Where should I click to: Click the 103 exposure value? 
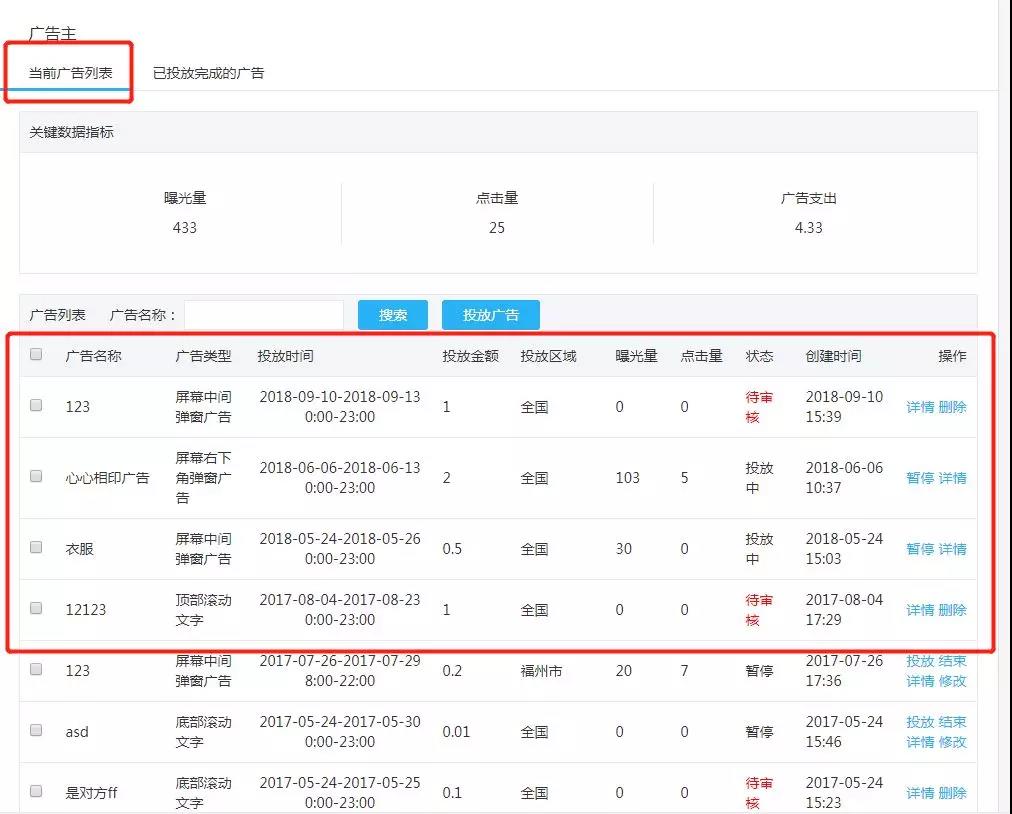[627, 478]
